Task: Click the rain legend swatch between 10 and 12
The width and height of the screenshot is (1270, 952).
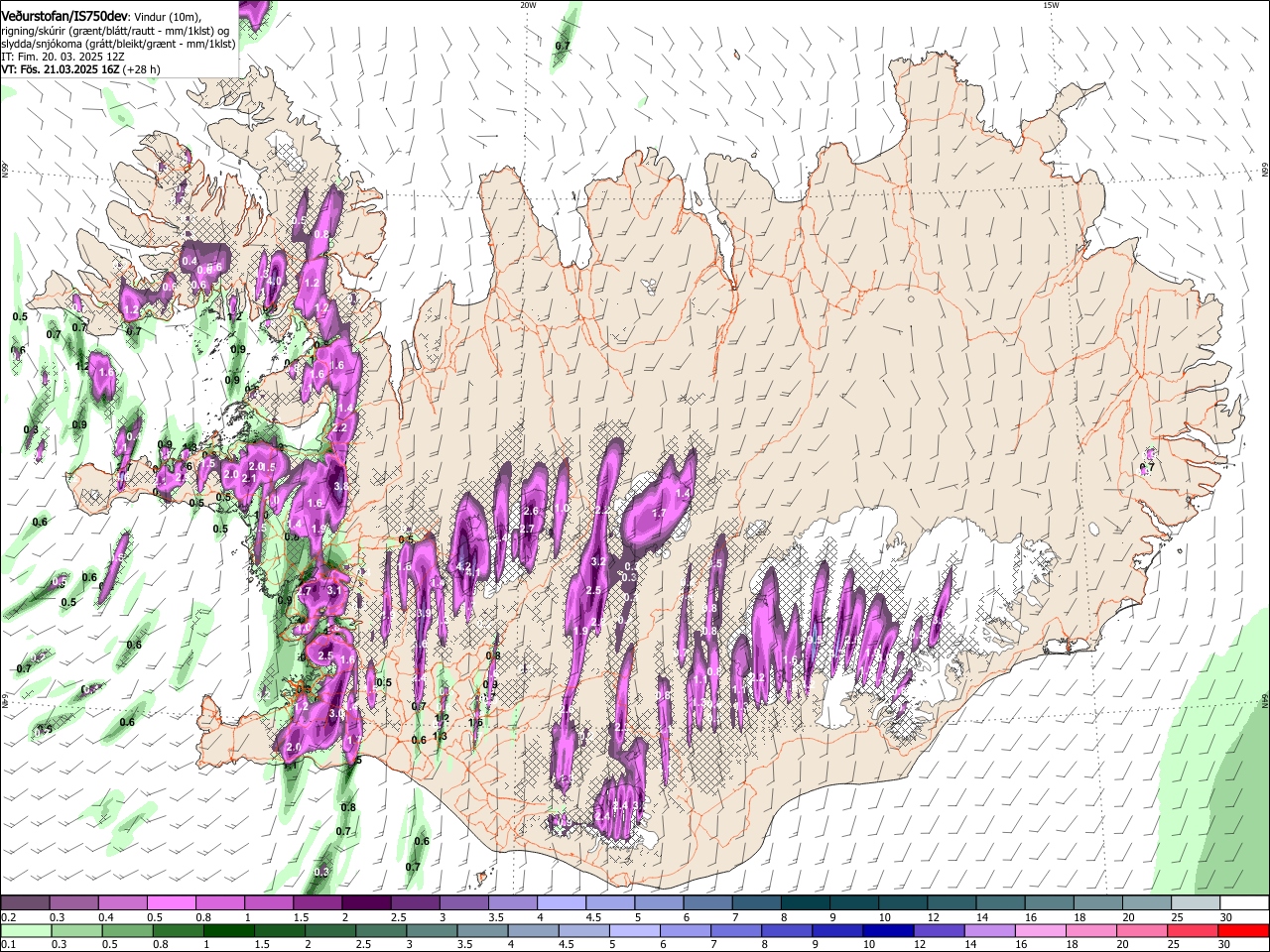Action: [888, 930]
